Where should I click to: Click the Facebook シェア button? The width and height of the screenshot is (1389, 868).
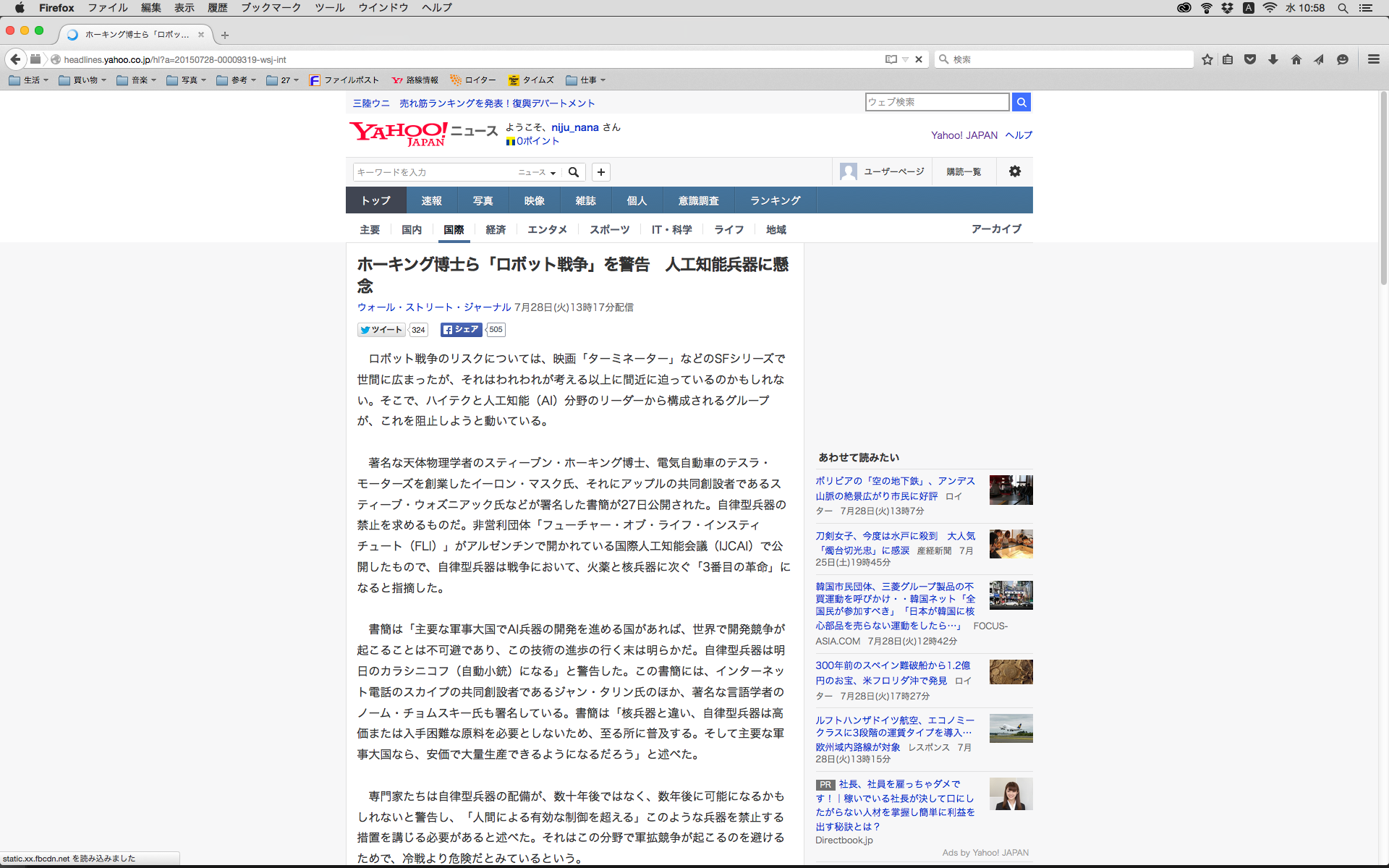[x=461, y=330]
